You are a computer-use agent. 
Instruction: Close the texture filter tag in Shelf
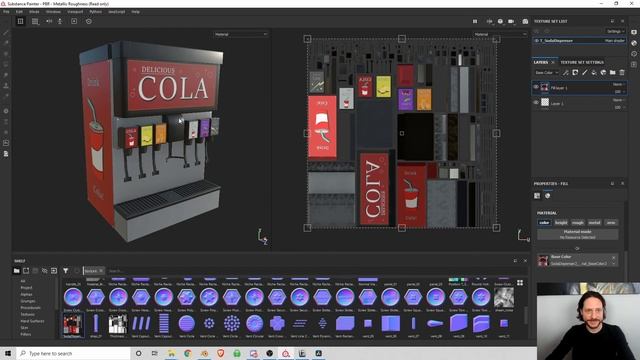101,271
